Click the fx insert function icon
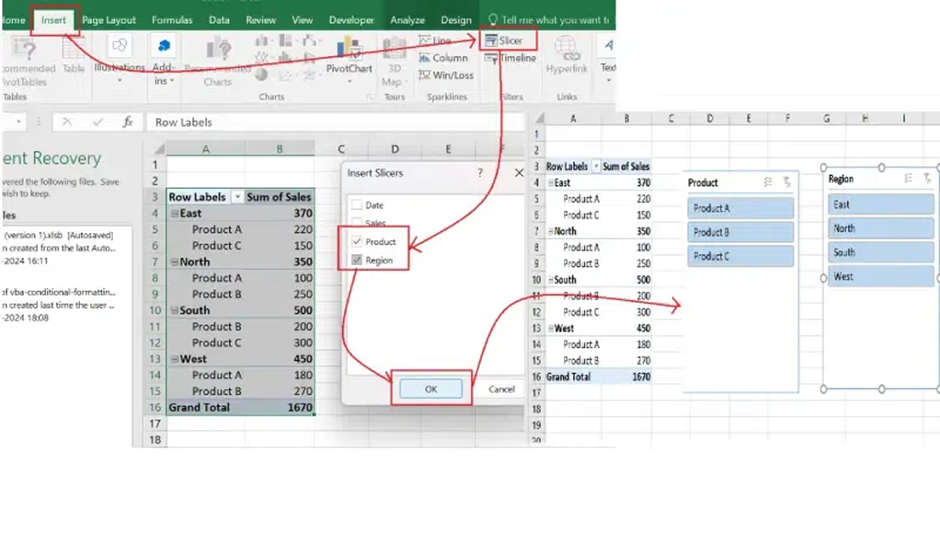This screenshot has width=940, height=558. pos(127,122)
